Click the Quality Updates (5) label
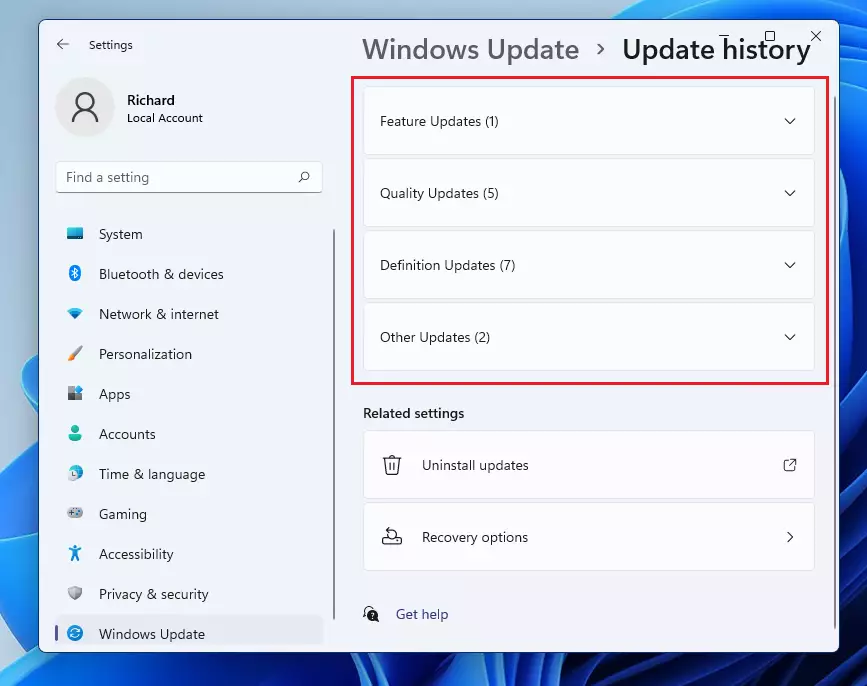 439,193
